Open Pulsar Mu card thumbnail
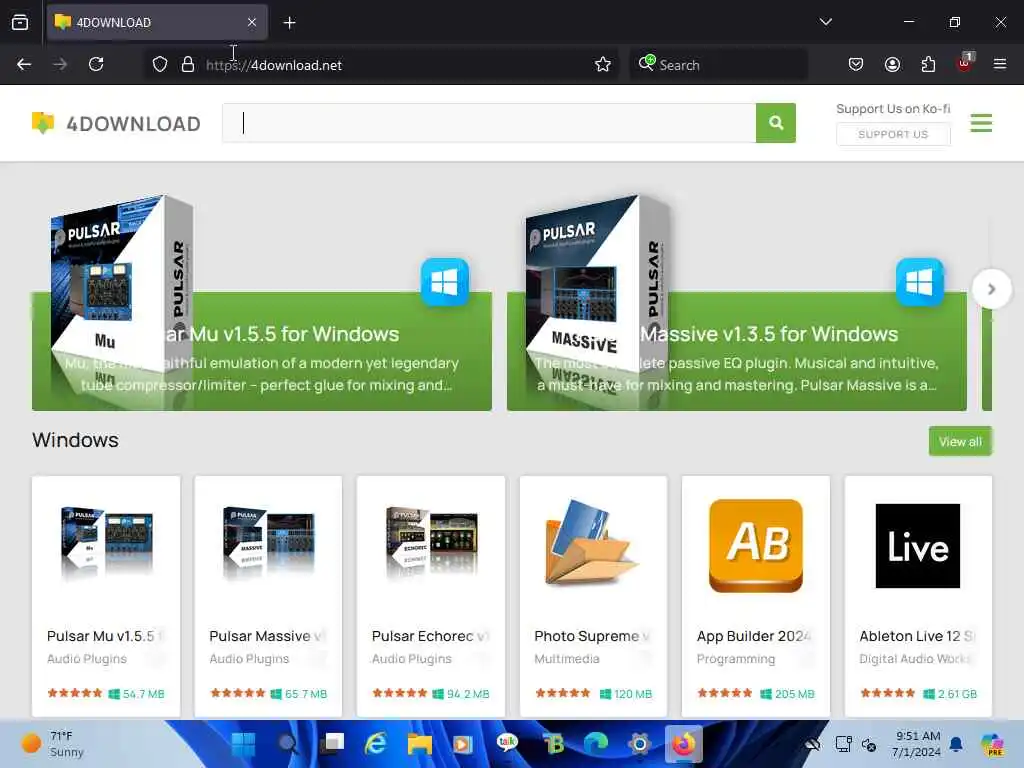Image resolution: width=1024 pixels, height=768 pixels. click(x=106, y=543)
